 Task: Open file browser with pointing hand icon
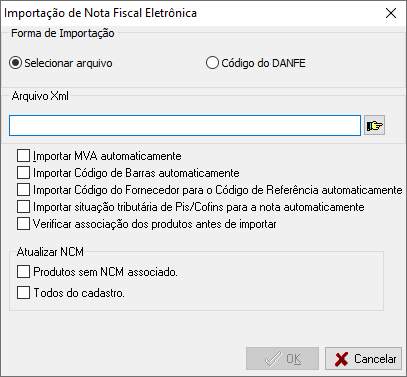[x=374, y=125]
